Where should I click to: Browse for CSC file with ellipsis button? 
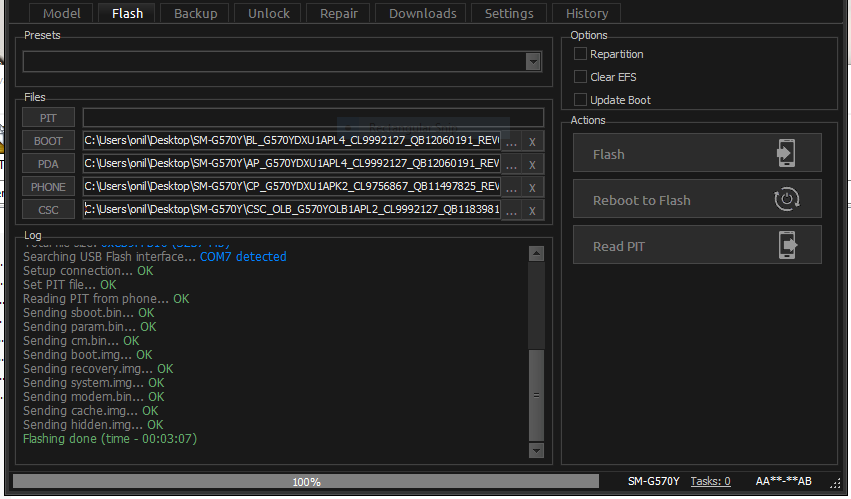pyautogui.click(x=511, y=210)
